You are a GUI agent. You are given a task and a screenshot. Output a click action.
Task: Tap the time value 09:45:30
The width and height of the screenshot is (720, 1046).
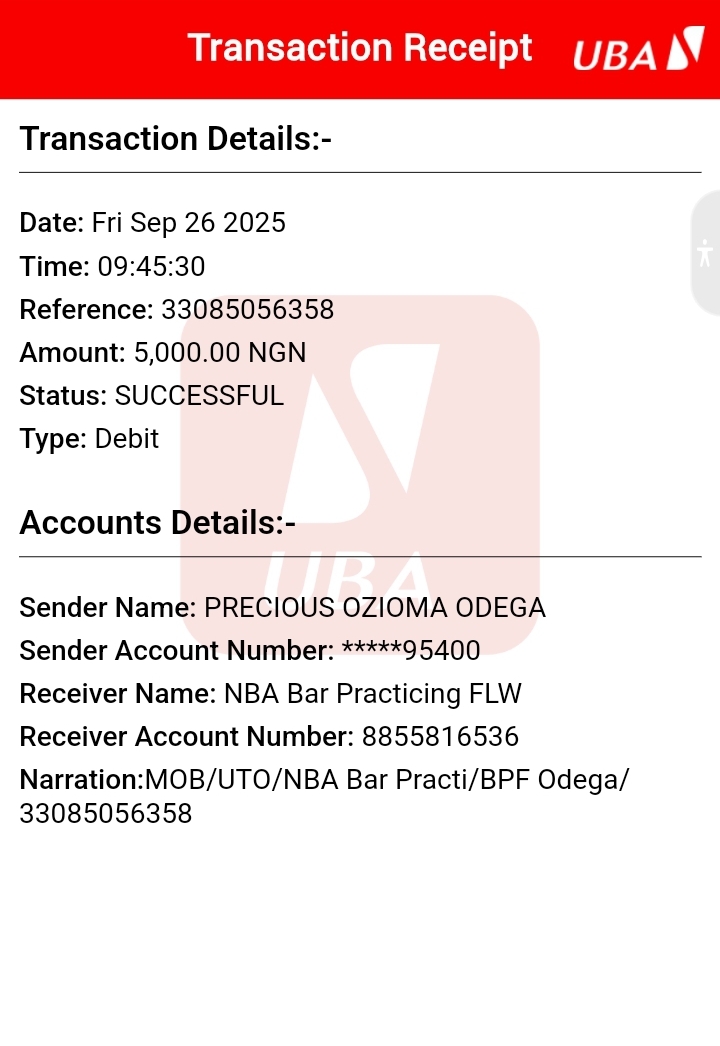tap(151, 266)
